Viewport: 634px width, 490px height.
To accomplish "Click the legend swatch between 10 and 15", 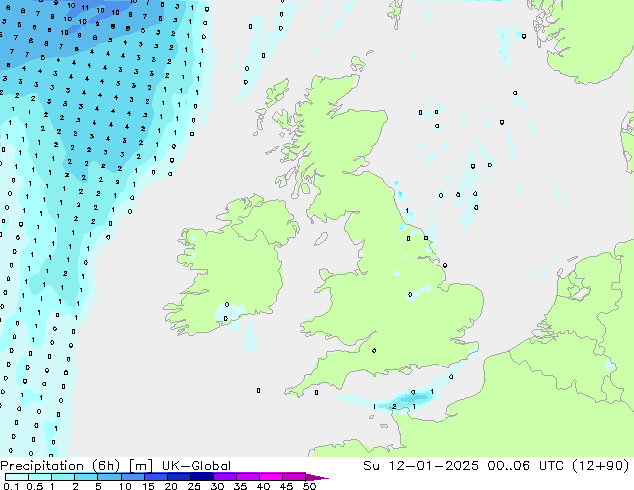I will (x=132, y=477).
